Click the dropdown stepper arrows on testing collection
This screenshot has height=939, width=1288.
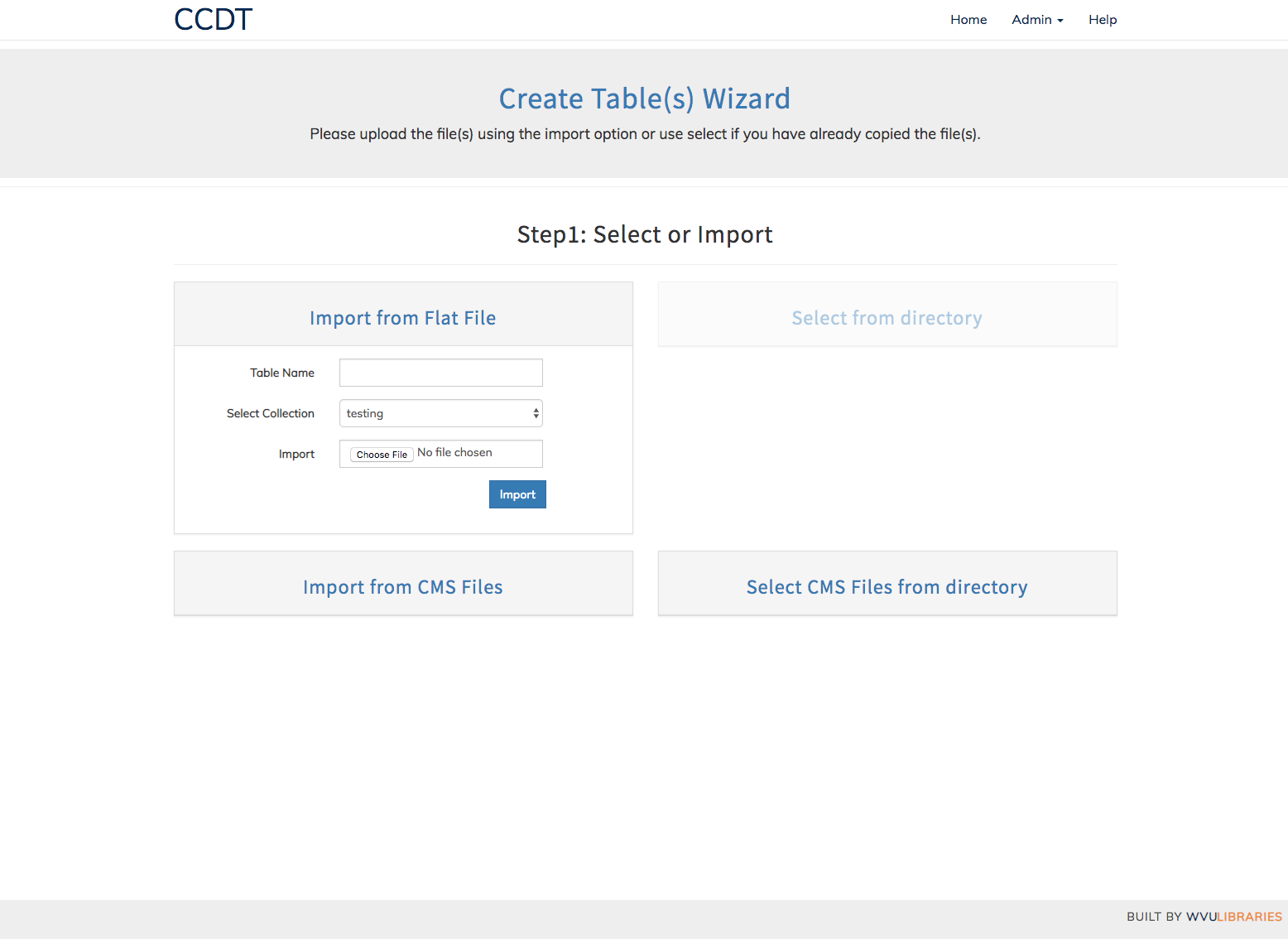coord(536,413)
